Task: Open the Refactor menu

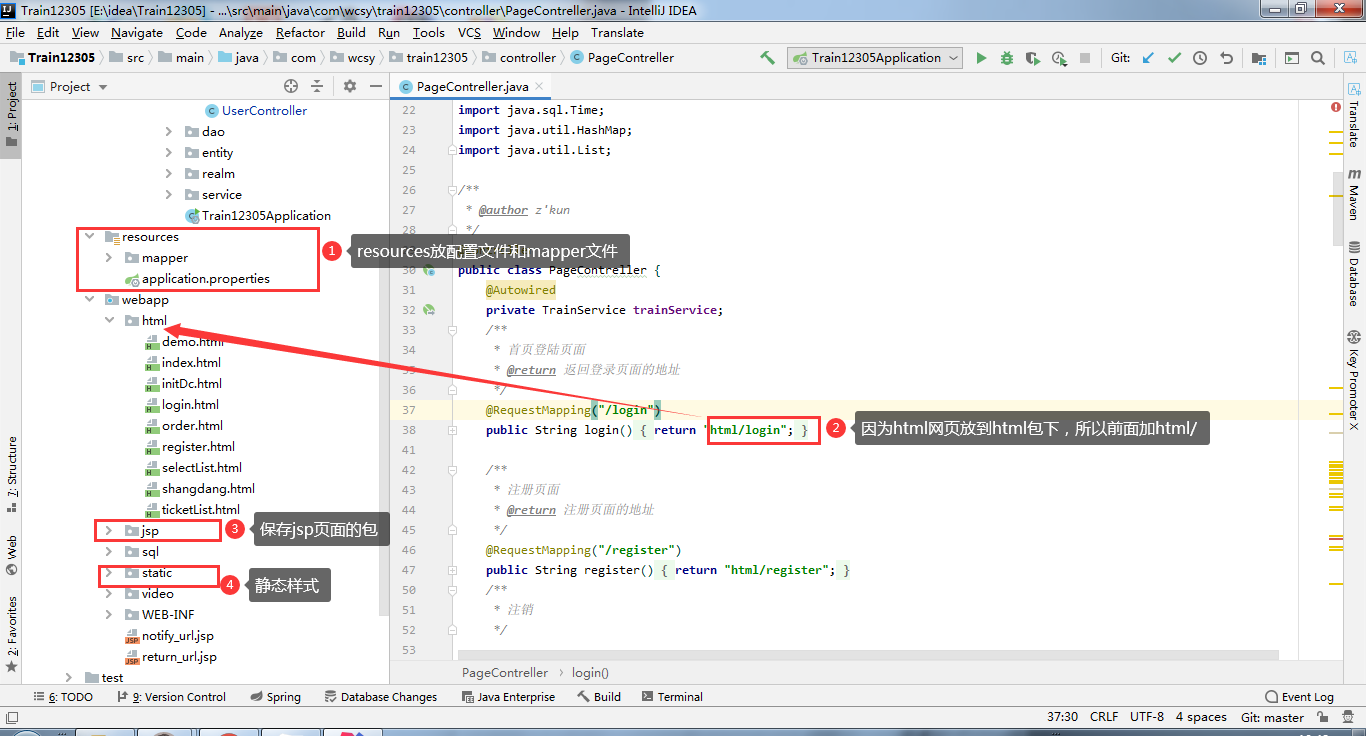Action: pyautogui.click(x=299, y=32)
